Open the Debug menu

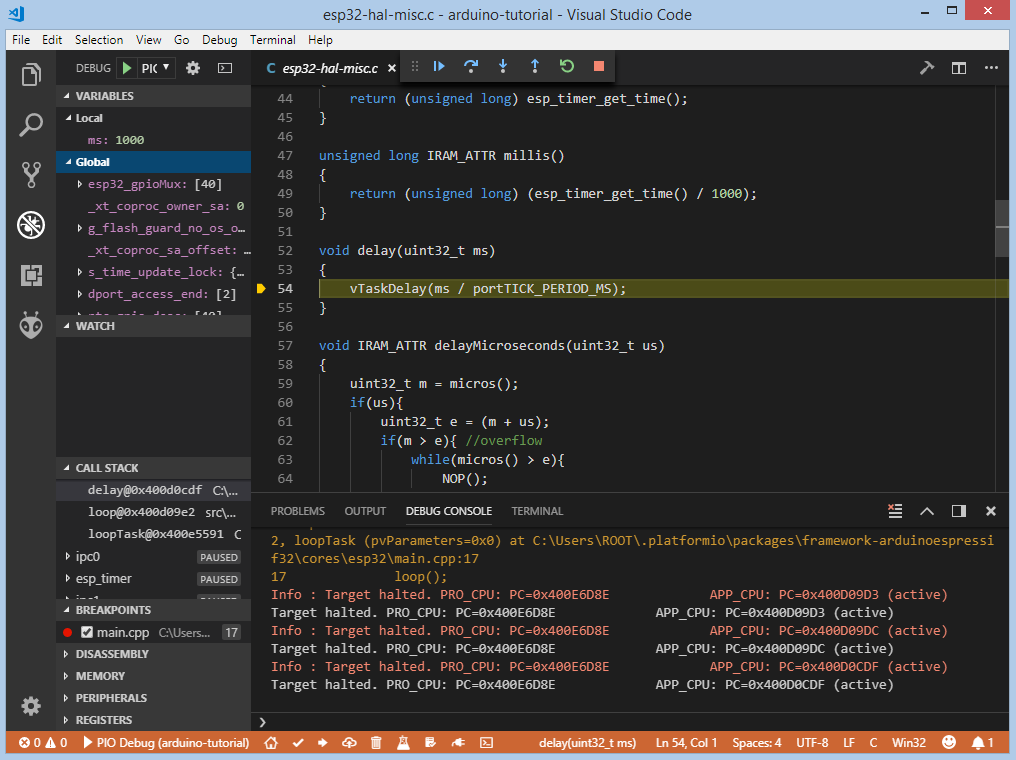220,40
